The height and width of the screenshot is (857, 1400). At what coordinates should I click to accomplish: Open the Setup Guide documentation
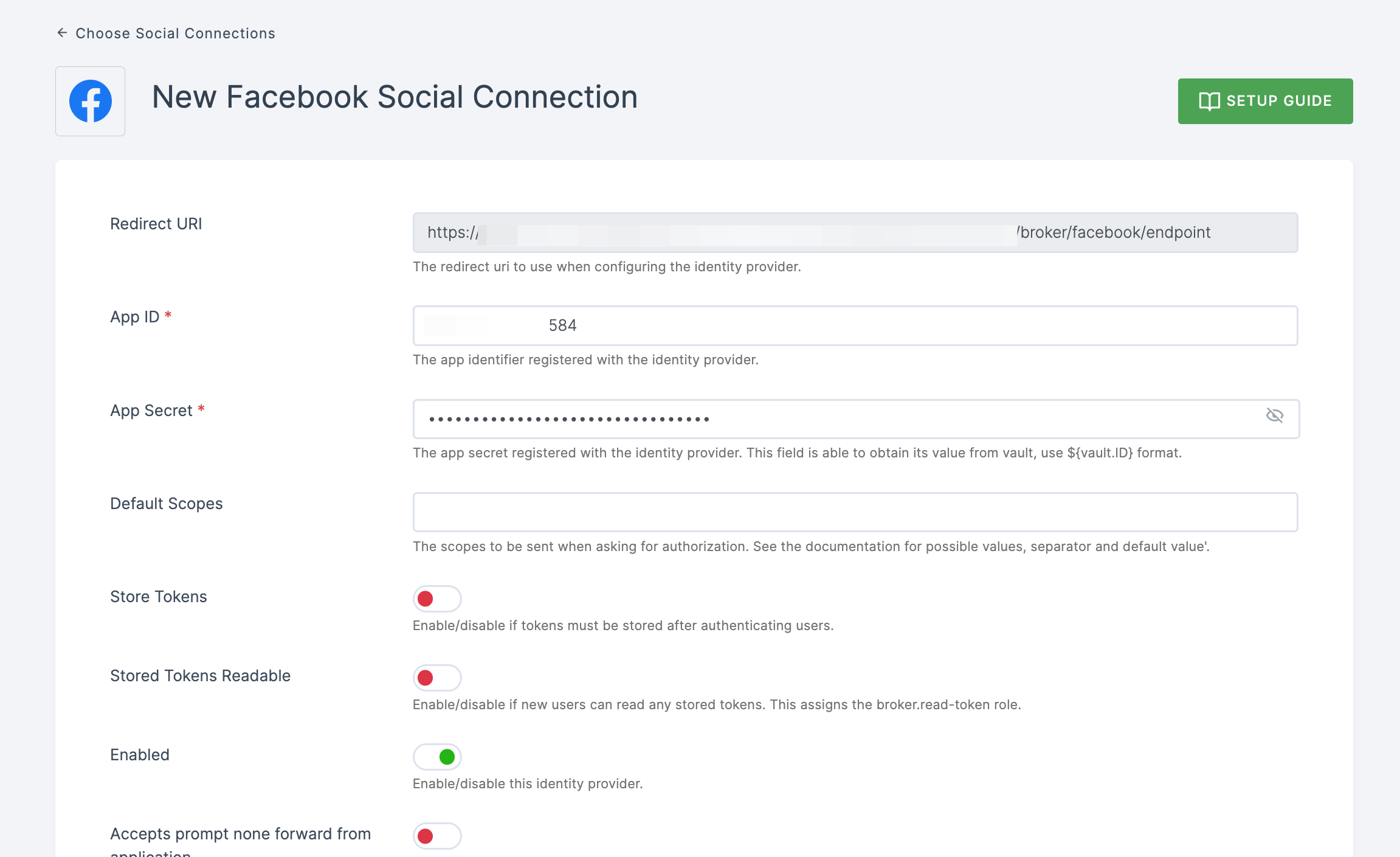1265,100
